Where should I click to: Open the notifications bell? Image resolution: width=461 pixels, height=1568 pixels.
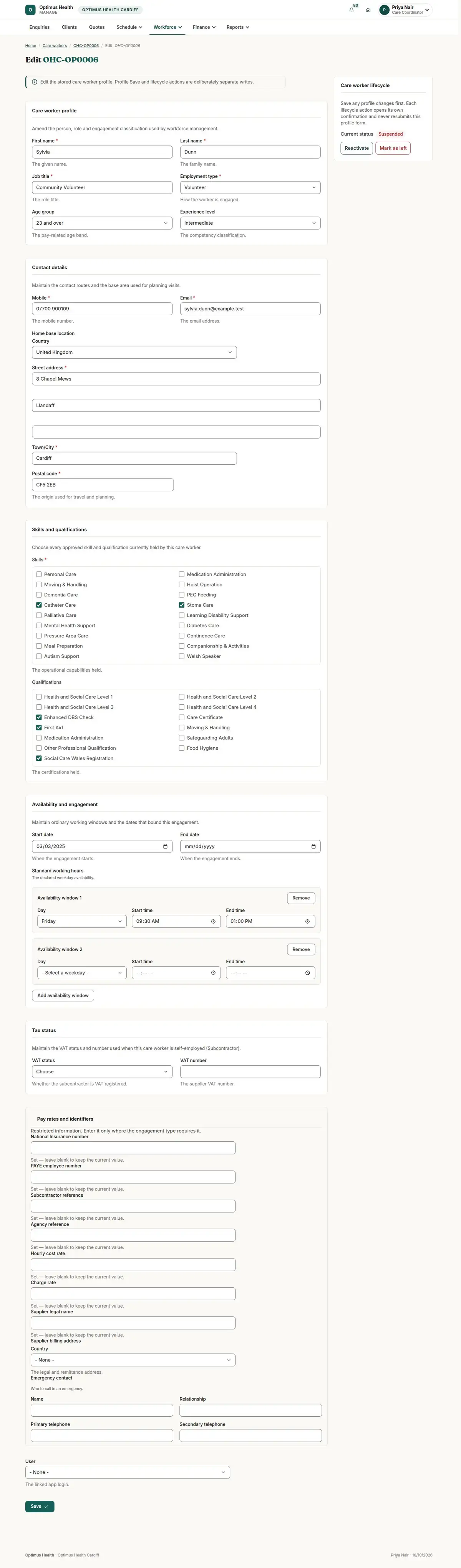(352, 10)
